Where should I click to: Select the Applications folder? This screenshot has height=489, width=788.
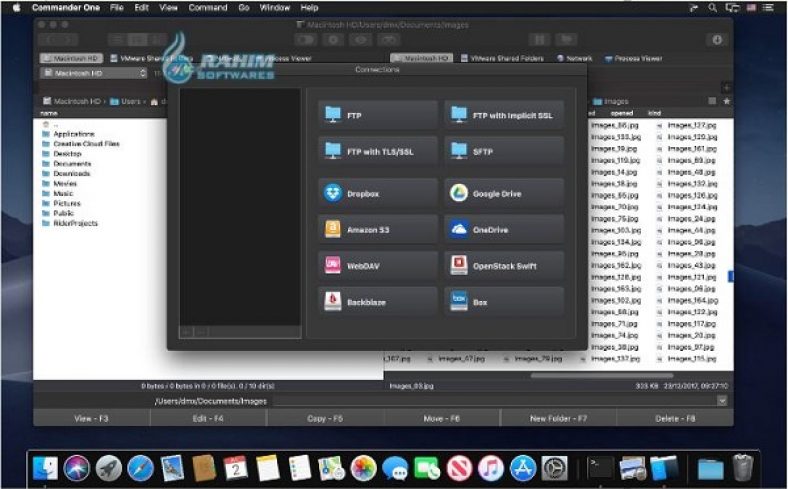74,134
